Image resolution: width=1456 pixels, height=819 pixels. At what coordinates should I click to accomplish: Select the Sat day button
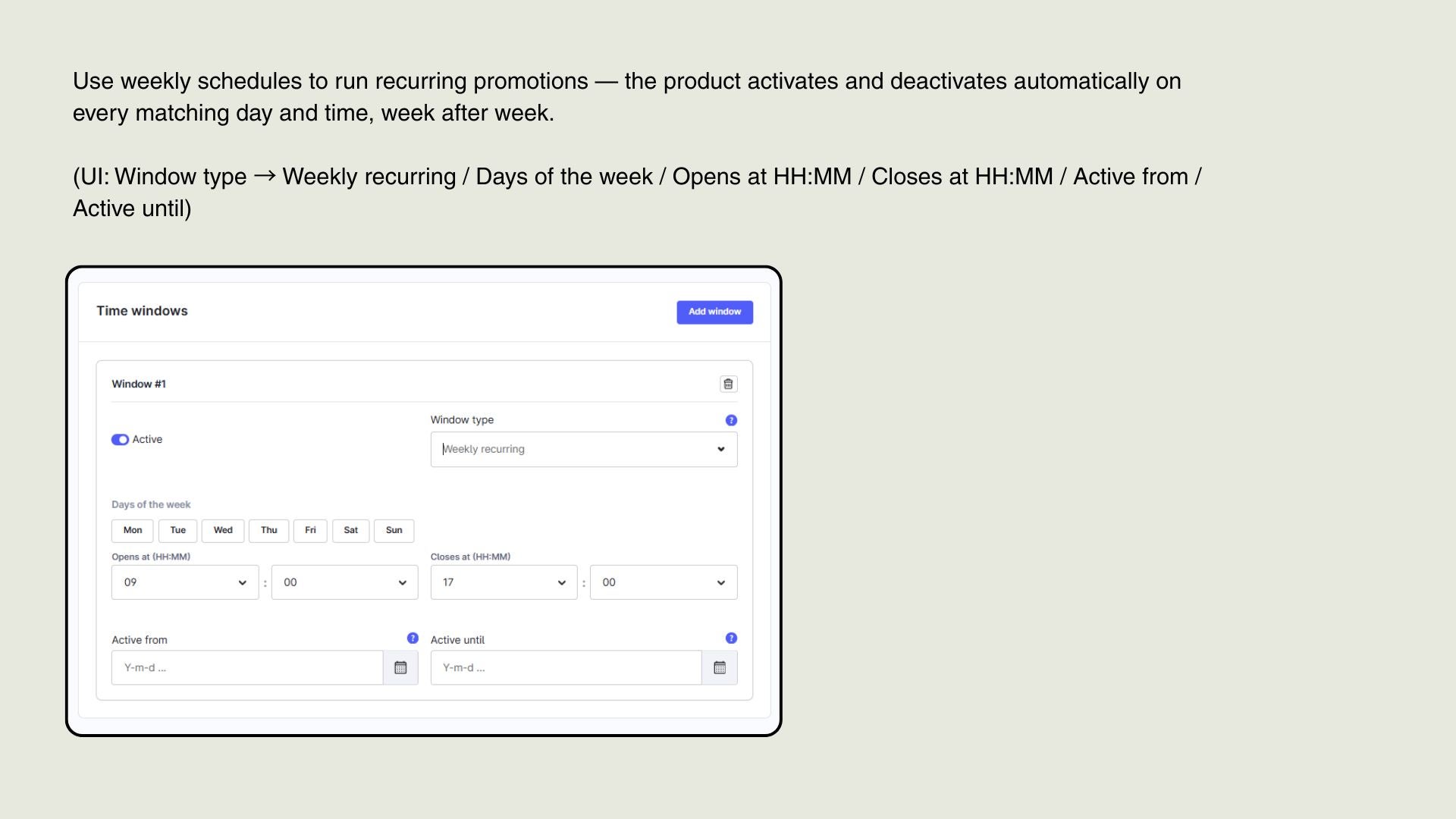(350, 531)
